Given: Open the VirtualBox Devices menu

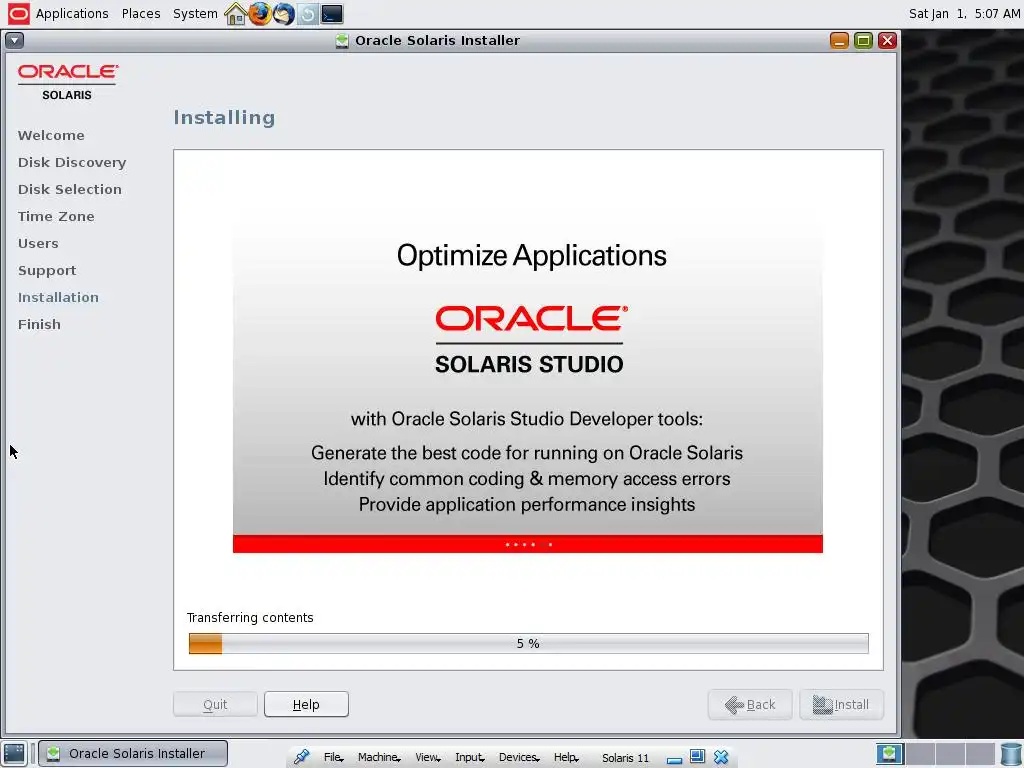Looking at the screenshot, I should coord(519,757).
